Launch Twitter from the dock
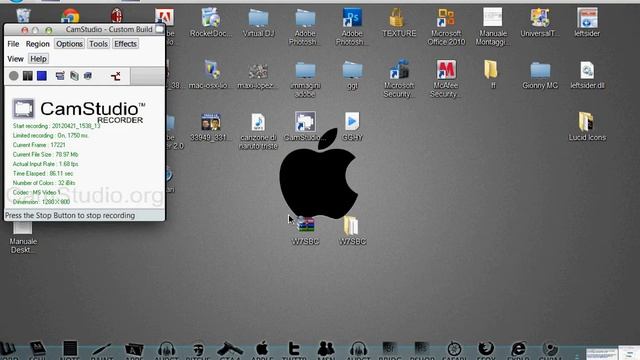This screenshot has height=360, width=640. point(294,350)
